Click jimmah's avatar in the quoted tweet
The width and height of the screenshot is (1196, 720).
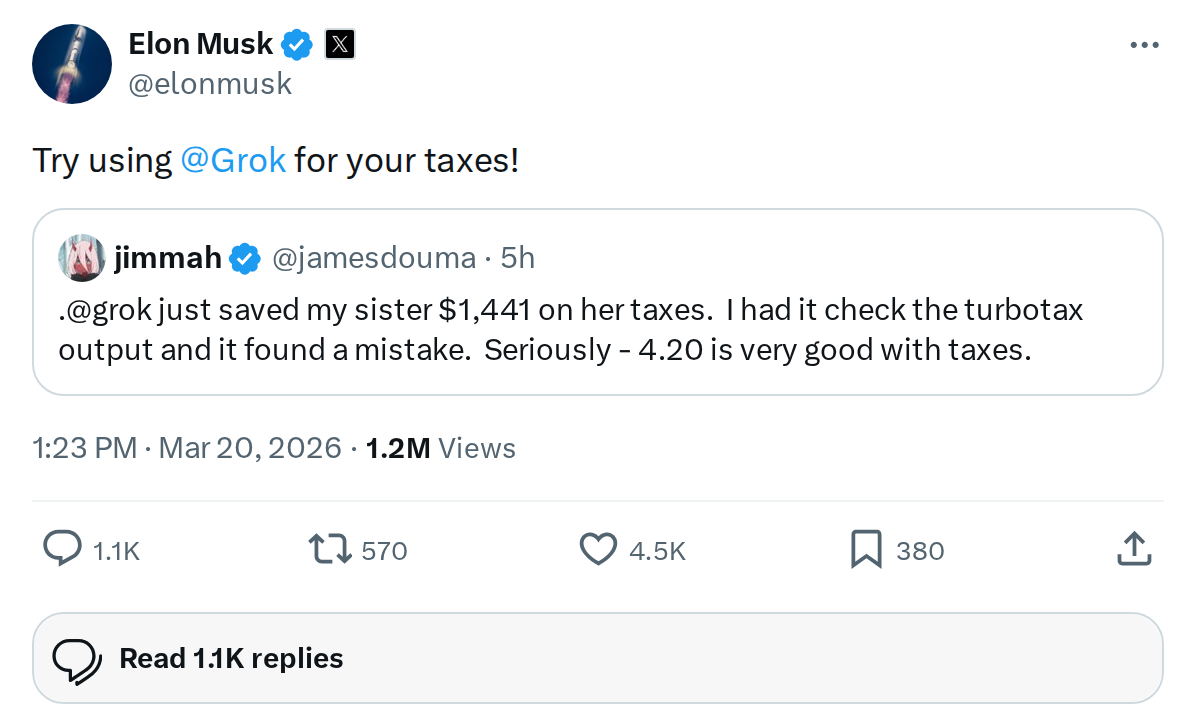tap(81, 257)
